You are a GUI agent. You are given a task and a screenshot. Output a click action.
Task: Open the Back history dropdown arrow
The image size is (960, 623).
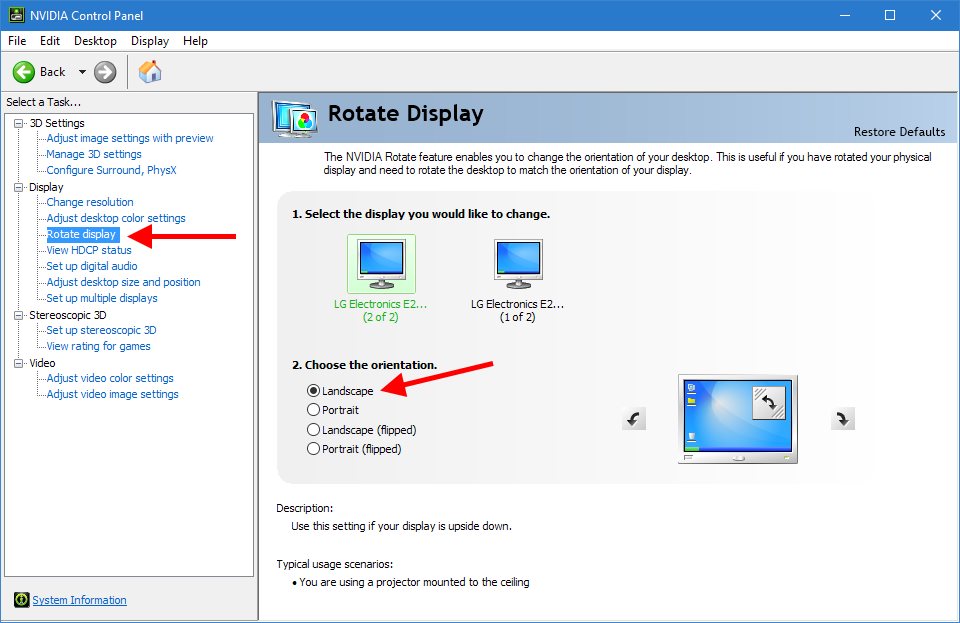point(82,72)
